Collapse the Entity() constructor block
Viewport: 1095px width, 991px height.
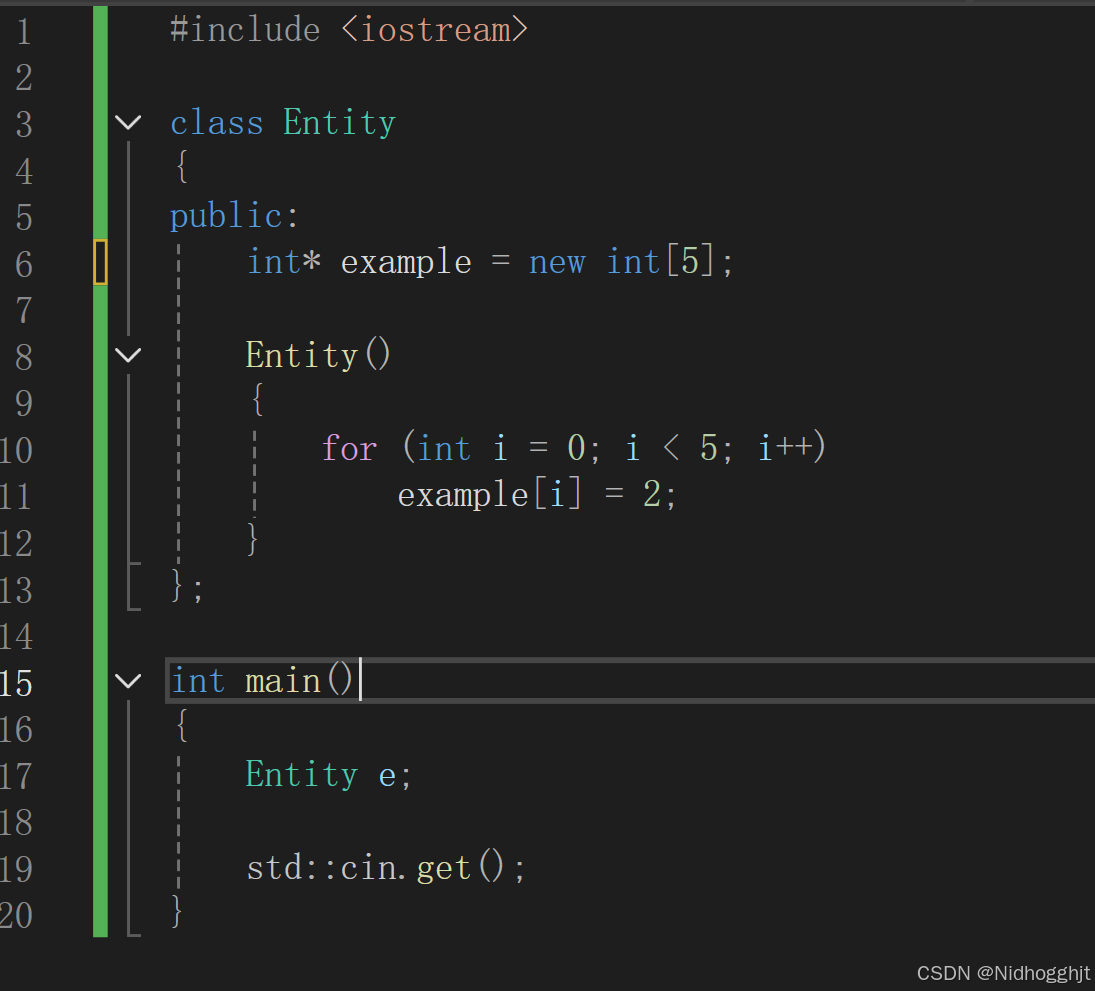pyautogui.click(x=128, y=355)
